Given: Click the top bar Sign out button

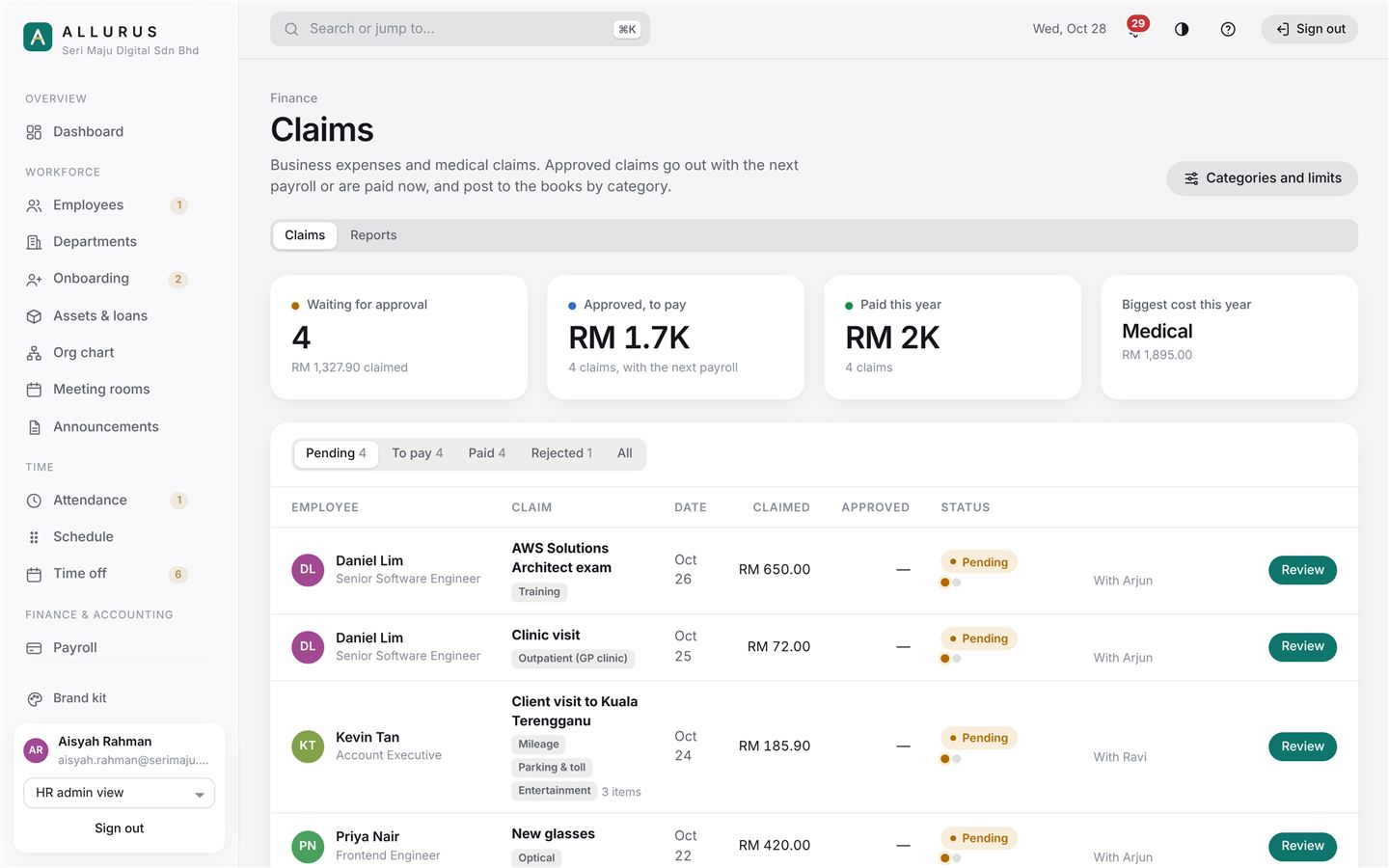Looking at the screenshot, I should (1309, 29).
